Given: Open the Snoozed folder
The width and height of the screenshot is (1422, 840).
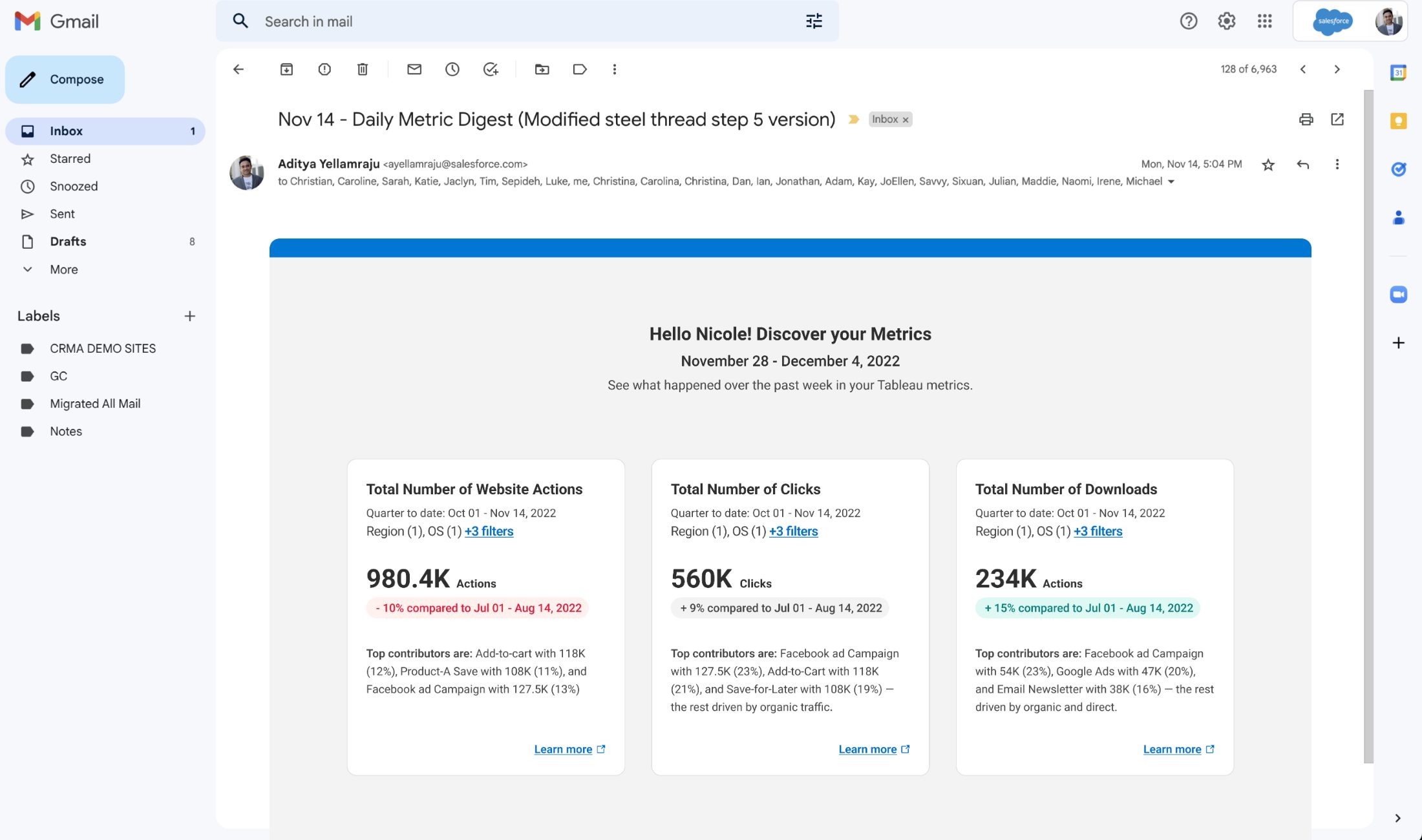Looking at the screenshot, I should (105, 187).
